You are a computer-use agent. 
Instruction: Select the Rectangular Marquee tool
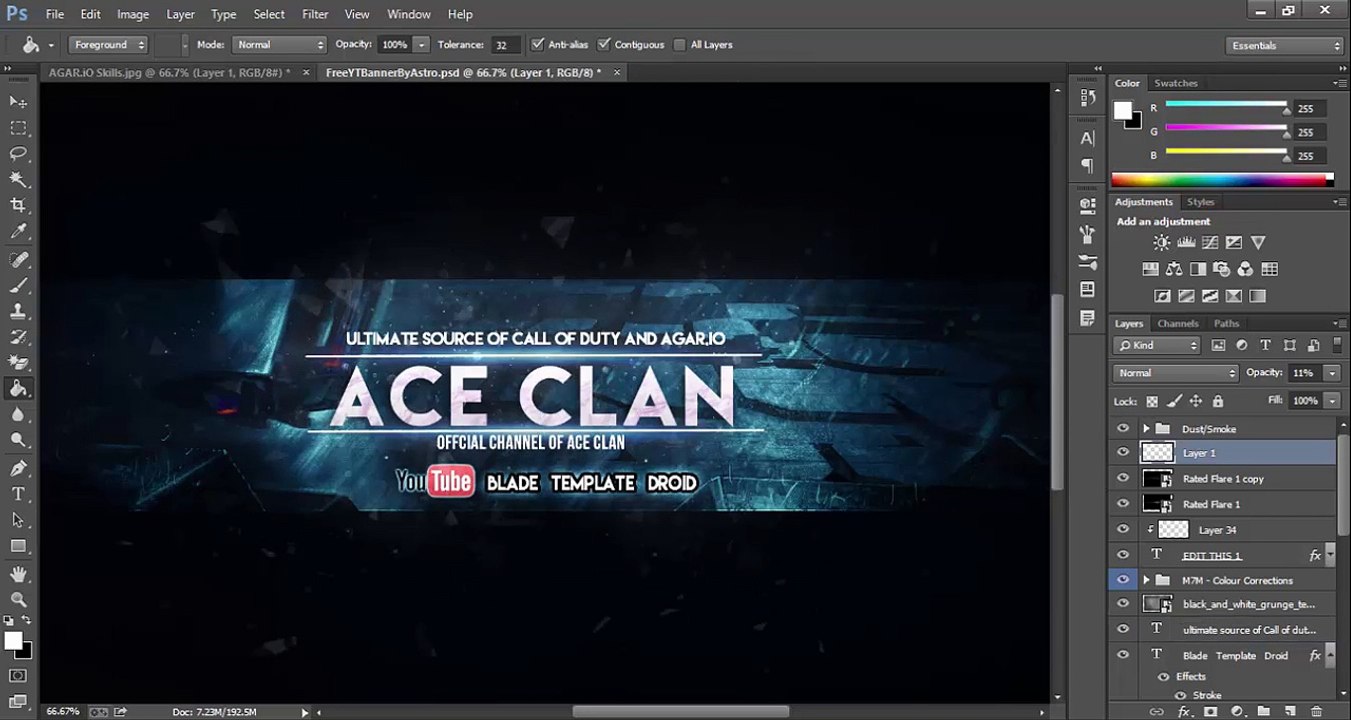coord(18,128)
